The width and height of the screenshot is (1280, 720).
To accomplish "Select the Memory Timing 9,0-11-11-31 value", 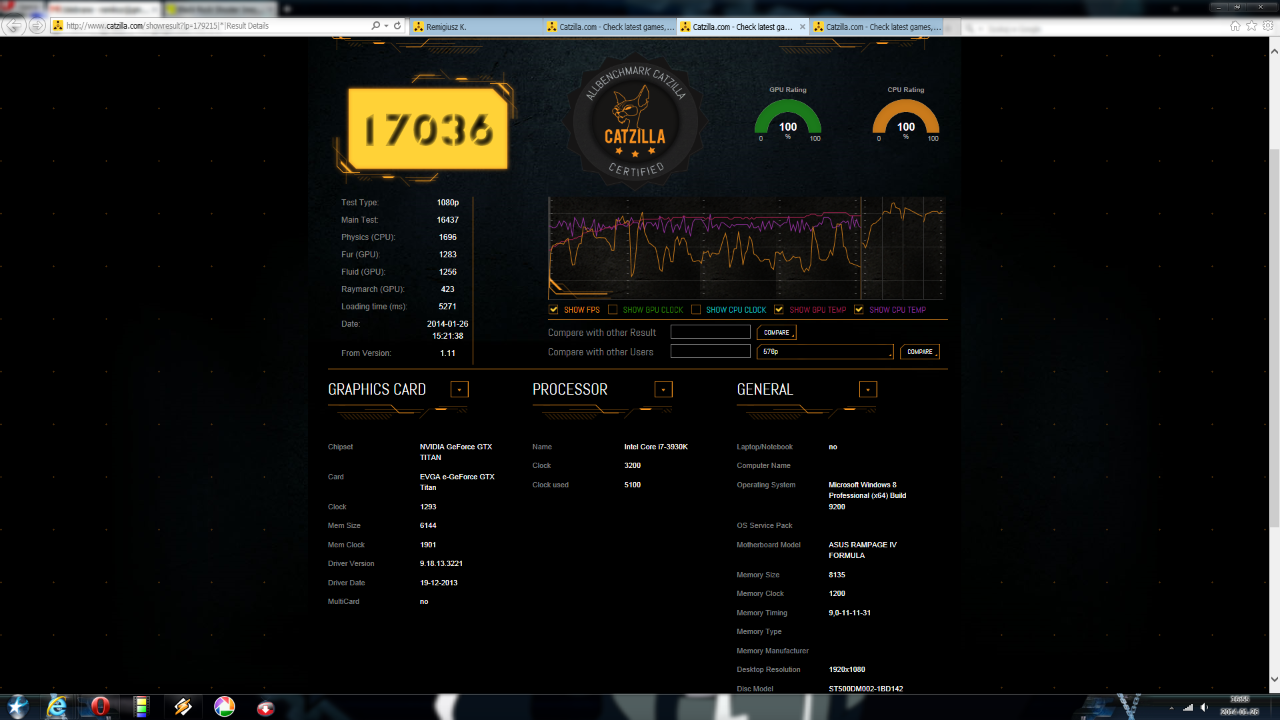I will click(x=850, y=612).
